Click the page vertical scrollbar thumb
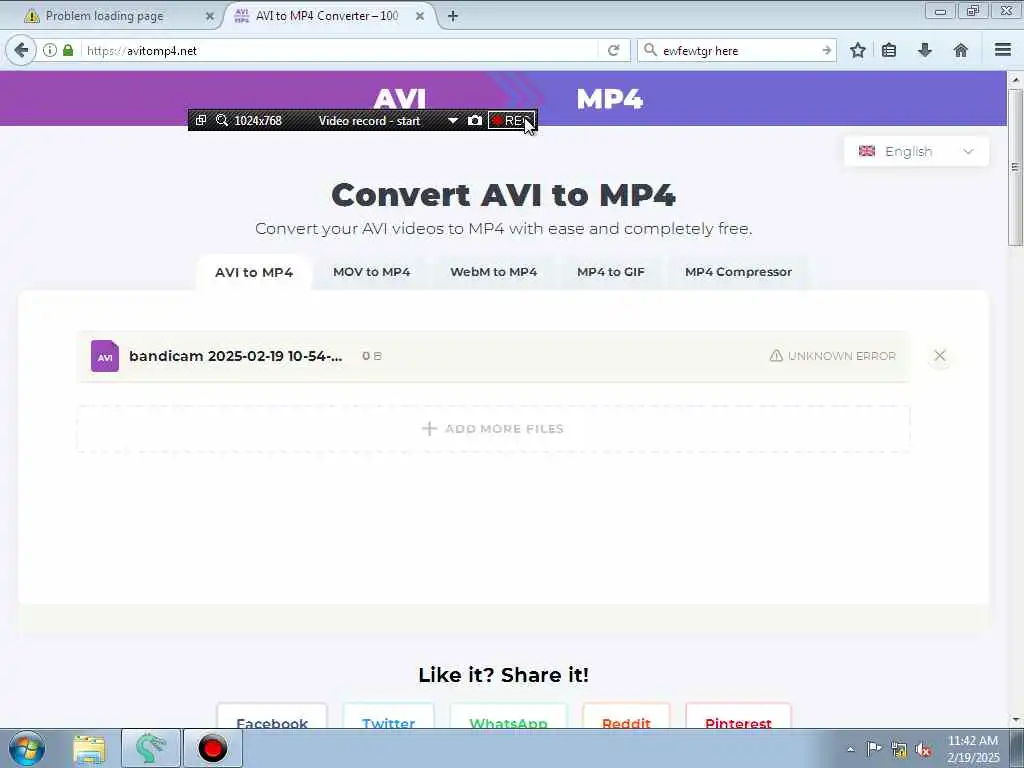This screenshot has height=768, width=1024. (x=1015, y=167)
